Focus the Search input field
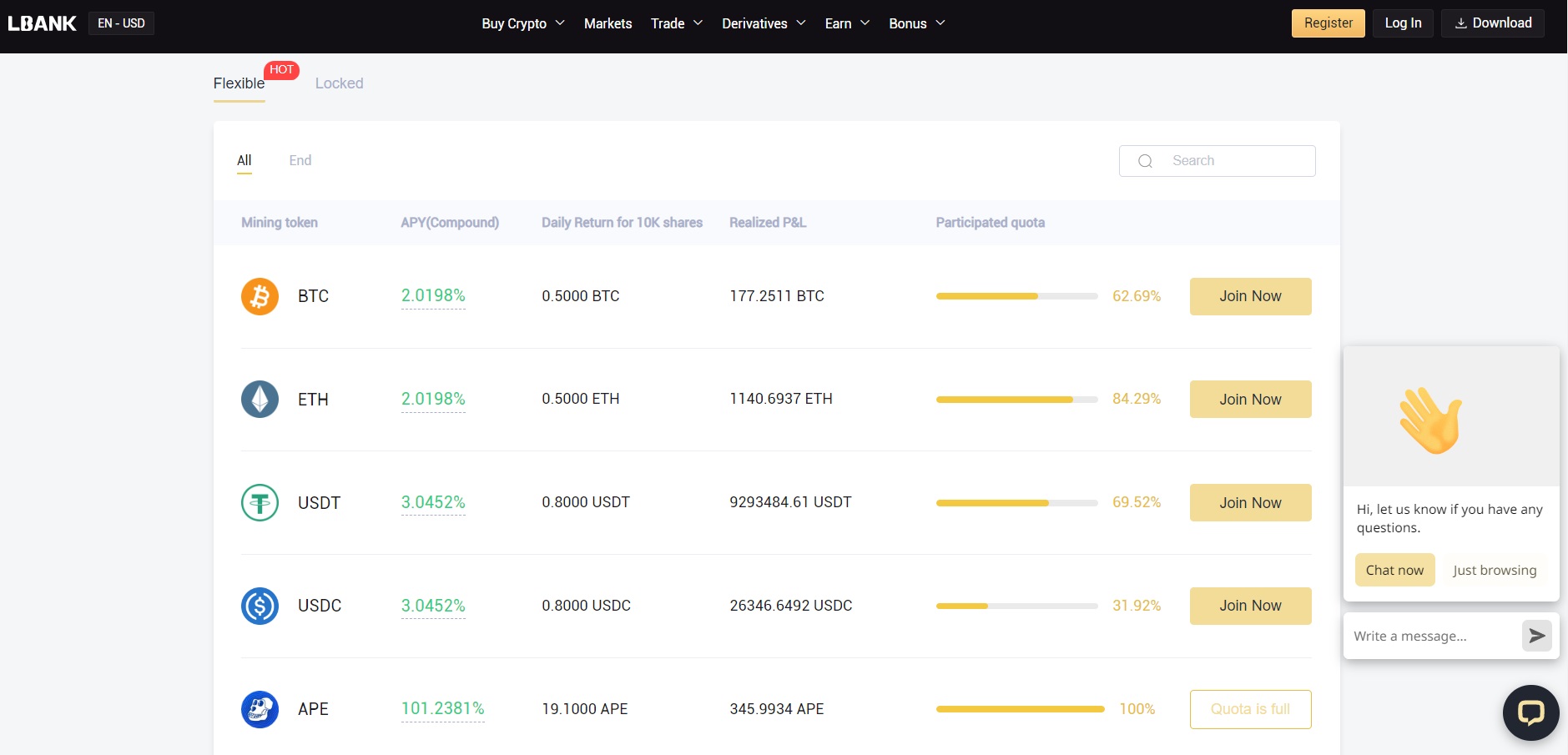The image size is (1568, 755). [x=1217, y=161]
